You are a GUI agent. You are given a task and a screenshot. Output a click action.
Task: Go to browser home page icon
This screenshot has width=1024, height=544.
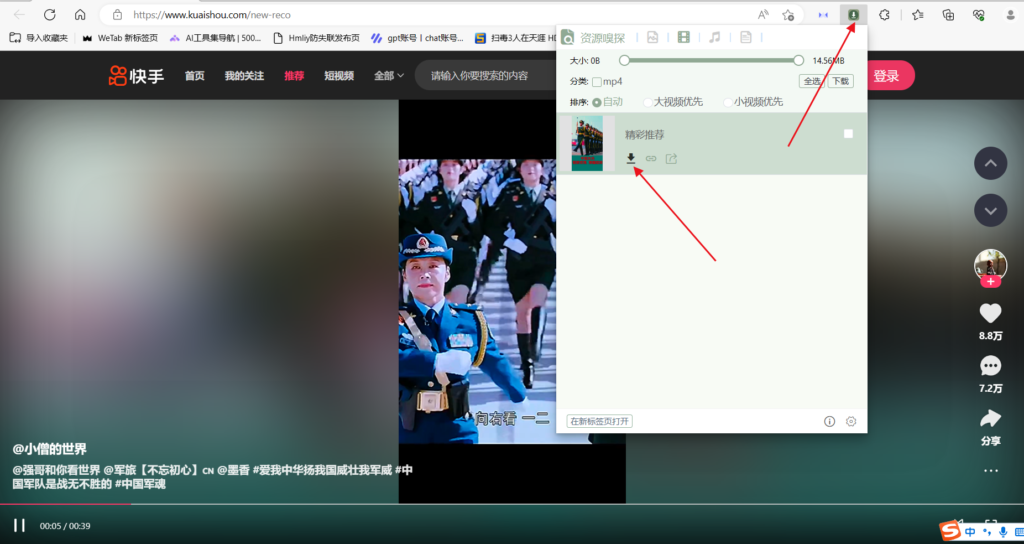(x=80, y=14)
